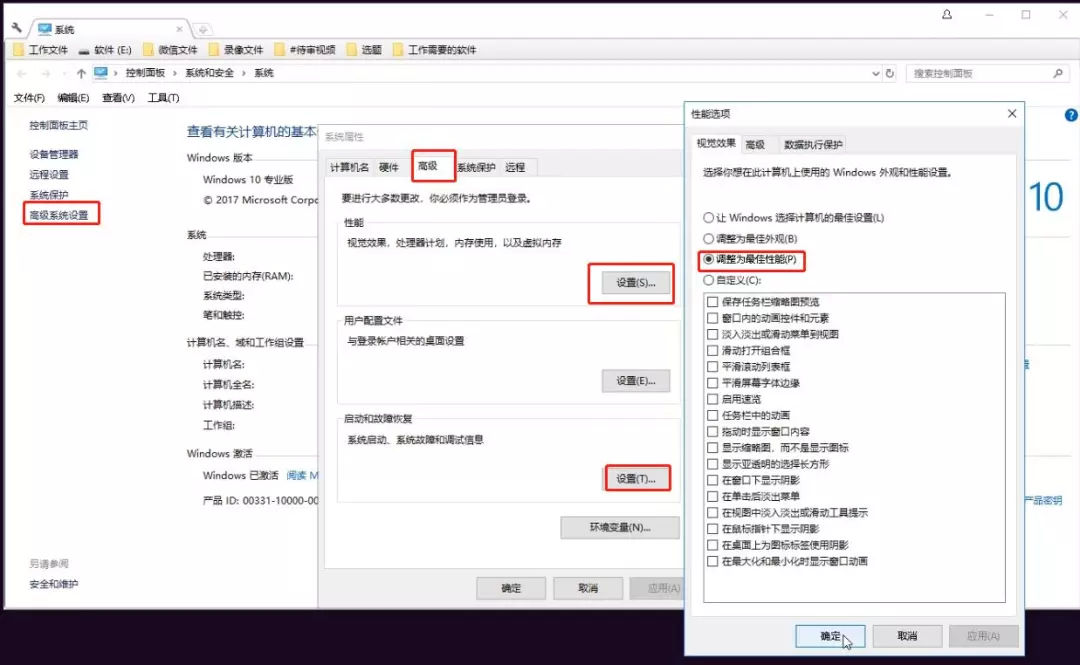Click the back navigation arrow

(21, 72)
